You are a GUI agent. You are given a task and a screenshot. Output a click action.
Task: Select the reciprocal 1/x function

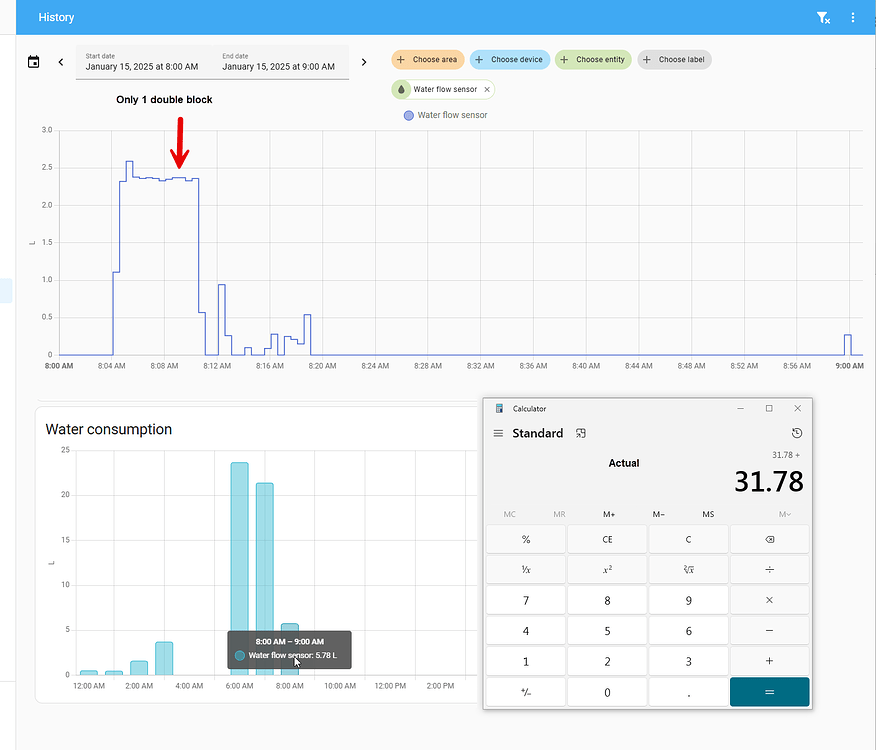525,569
